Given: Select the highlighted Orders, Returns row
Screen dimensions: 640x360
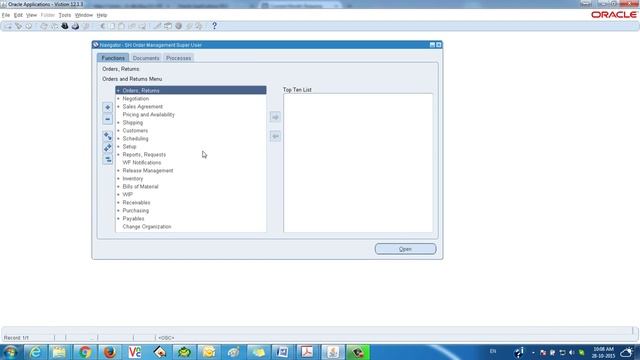Looking at the screenshot, I should point(191,90).
